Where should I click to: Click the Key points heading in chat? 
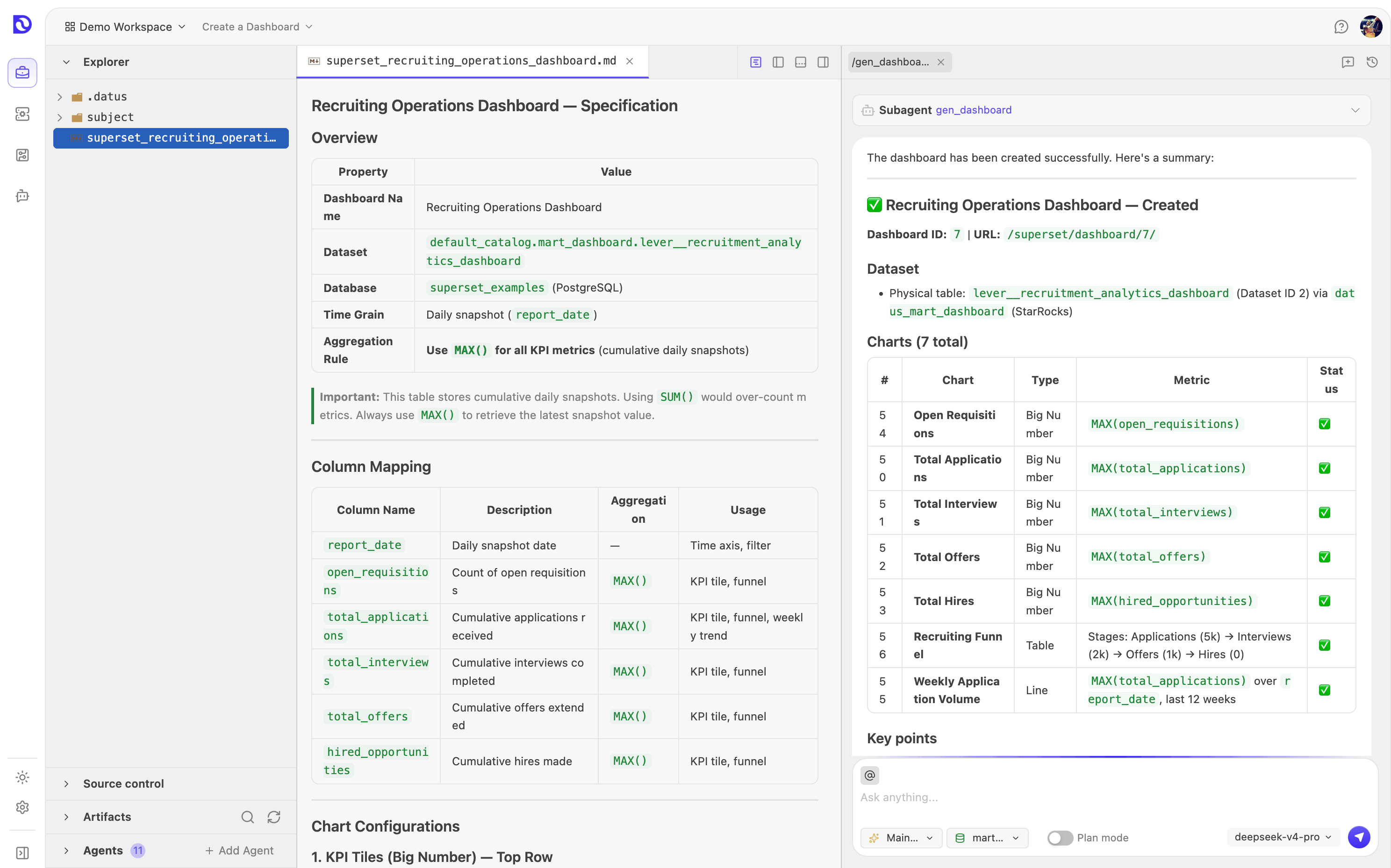(902, 738)
